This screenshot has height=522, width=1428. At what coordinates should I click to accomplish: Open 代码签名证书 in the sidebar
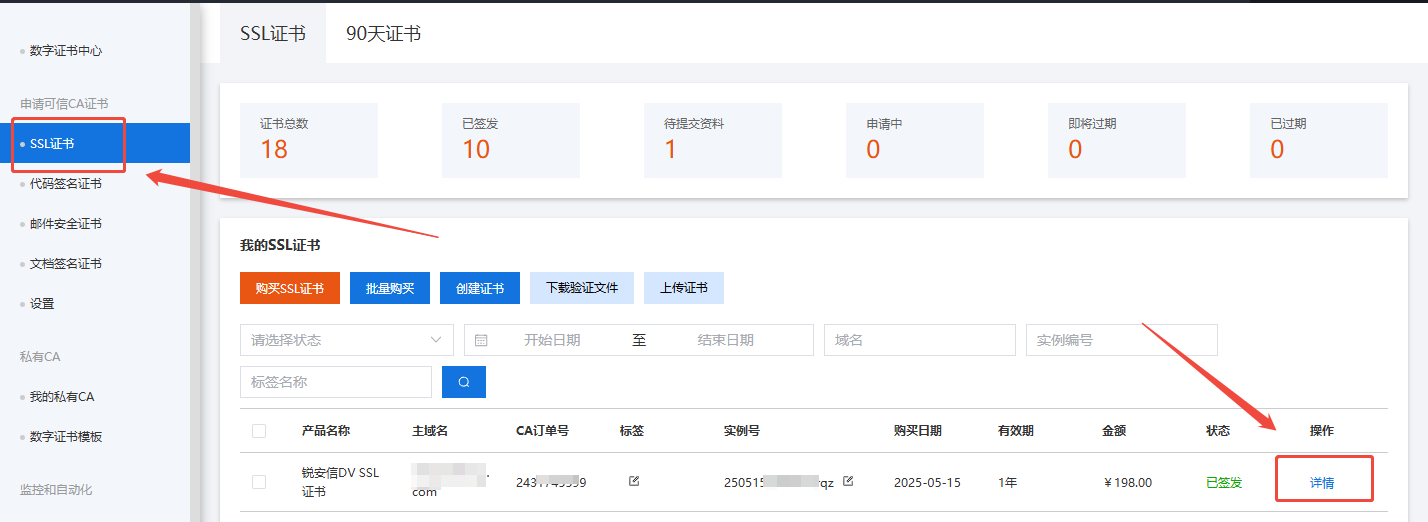pos(65,184)
